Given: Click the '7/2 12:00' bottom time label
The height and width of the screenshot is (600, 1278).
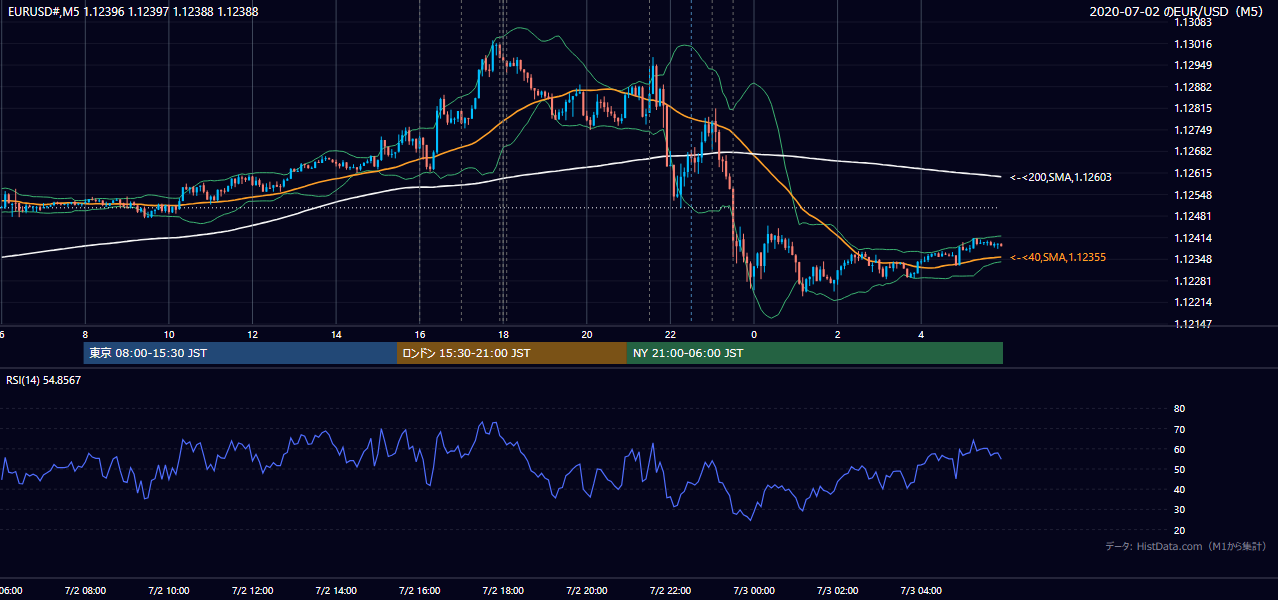Looking at the screenshot, I should [253, 590].
